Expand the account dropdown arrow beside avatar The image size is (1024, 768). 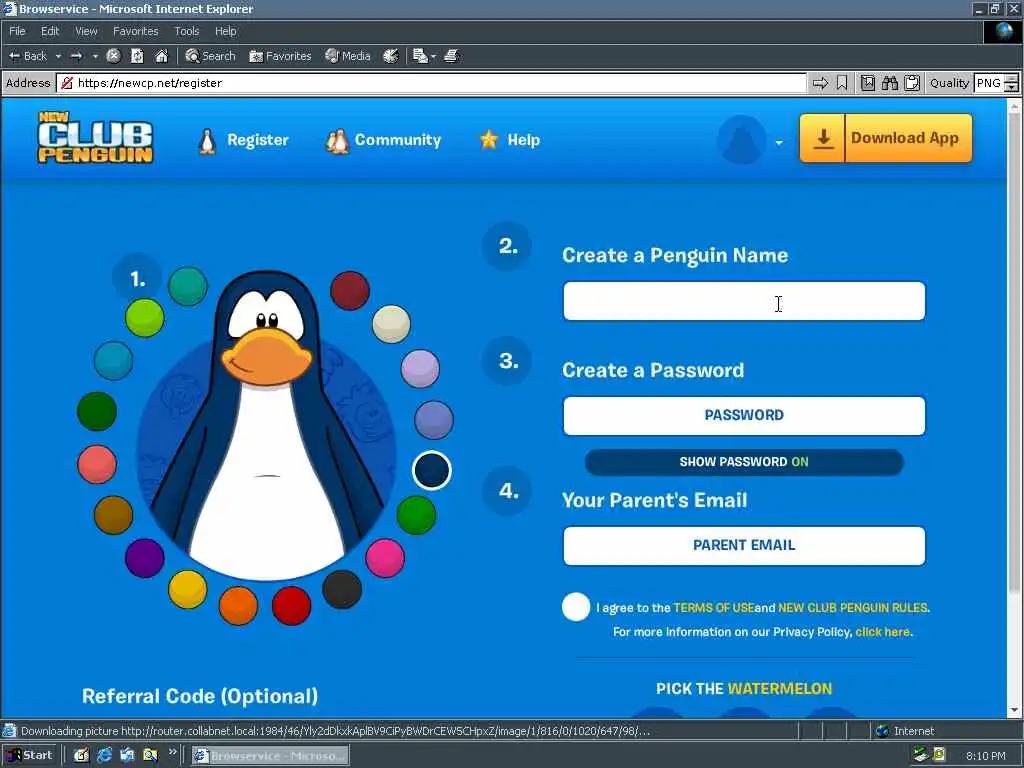779,142
